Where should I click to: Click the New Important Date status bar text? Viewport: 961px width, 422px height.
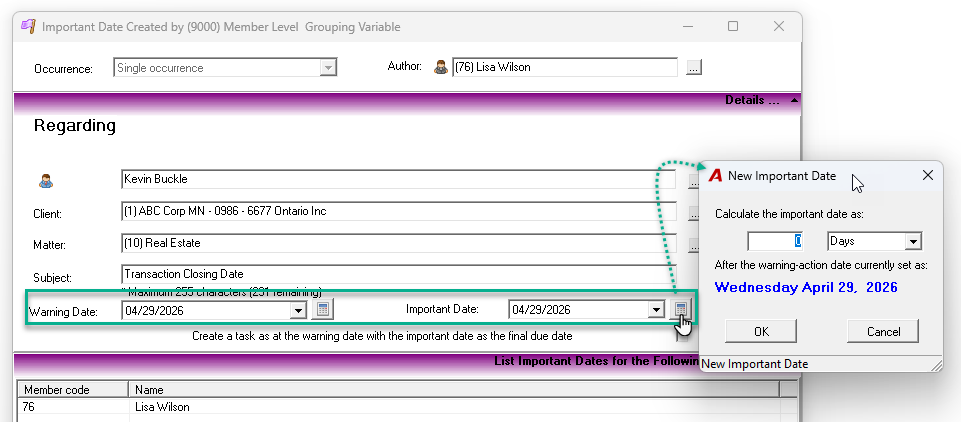pyautogui.click(x=754, y=364)
